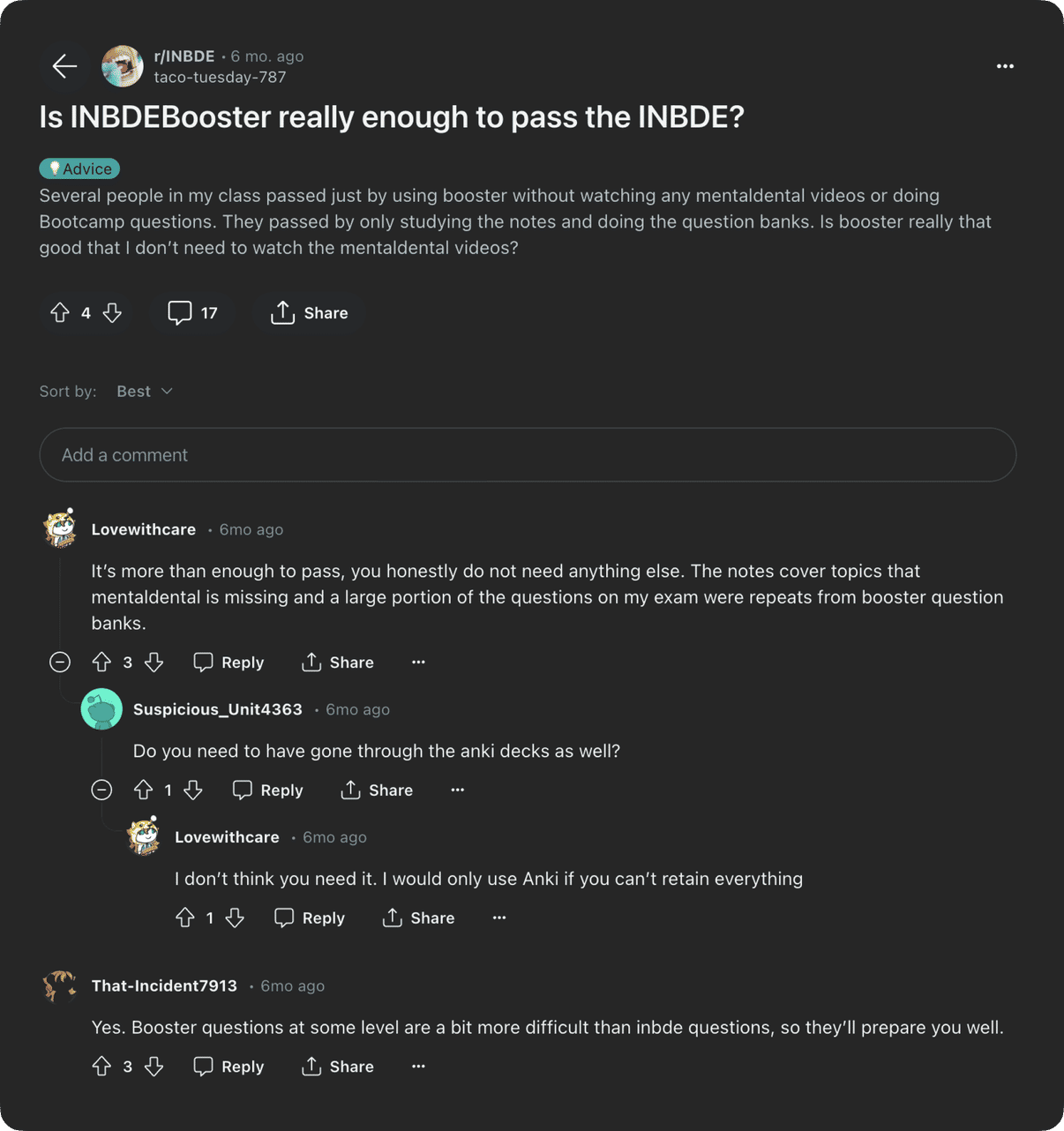Open the r/INBDE community link
Viewport: 1064px width, 1131px height.
[x=184, y=56]
